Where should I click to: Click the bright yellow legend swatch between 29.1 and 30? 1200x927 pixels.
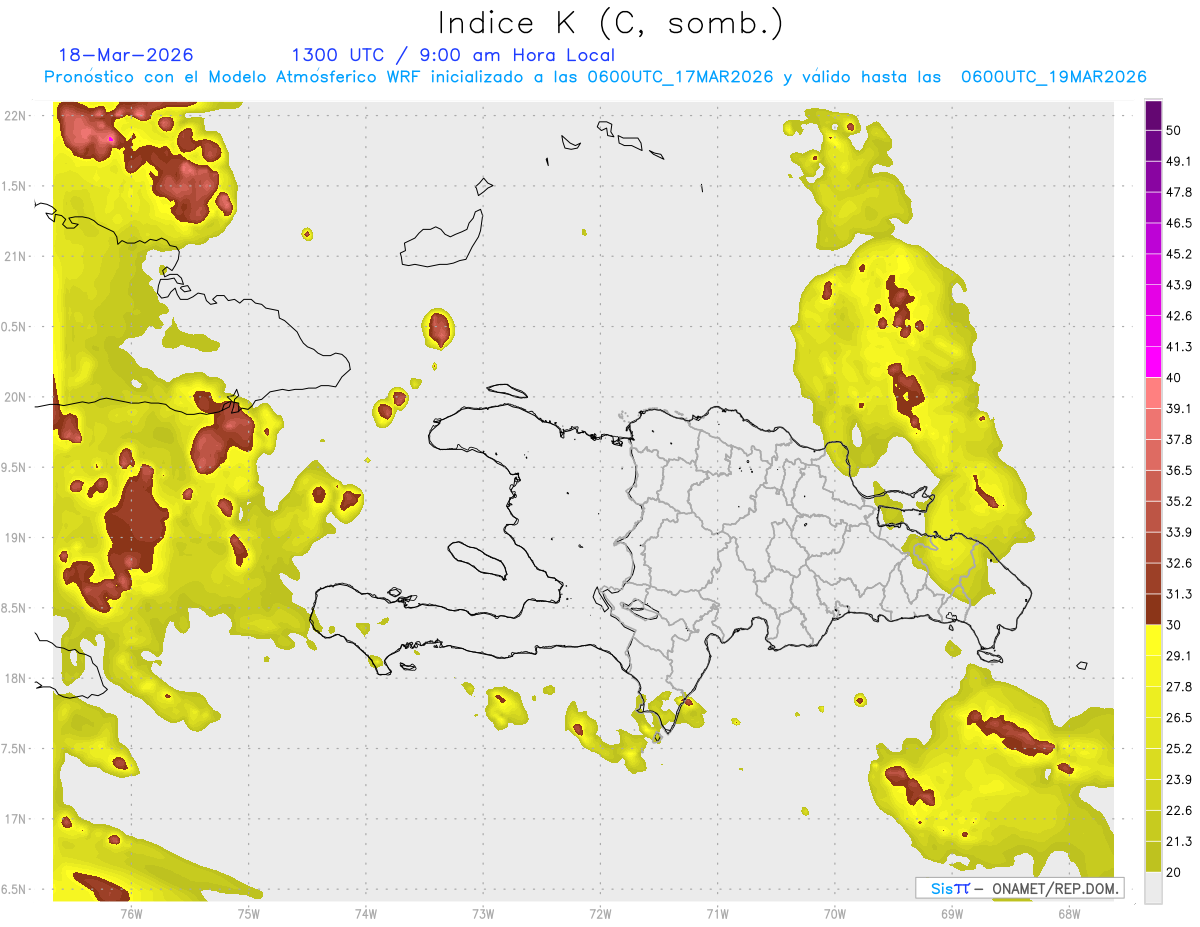click(x=1153, y=640)
